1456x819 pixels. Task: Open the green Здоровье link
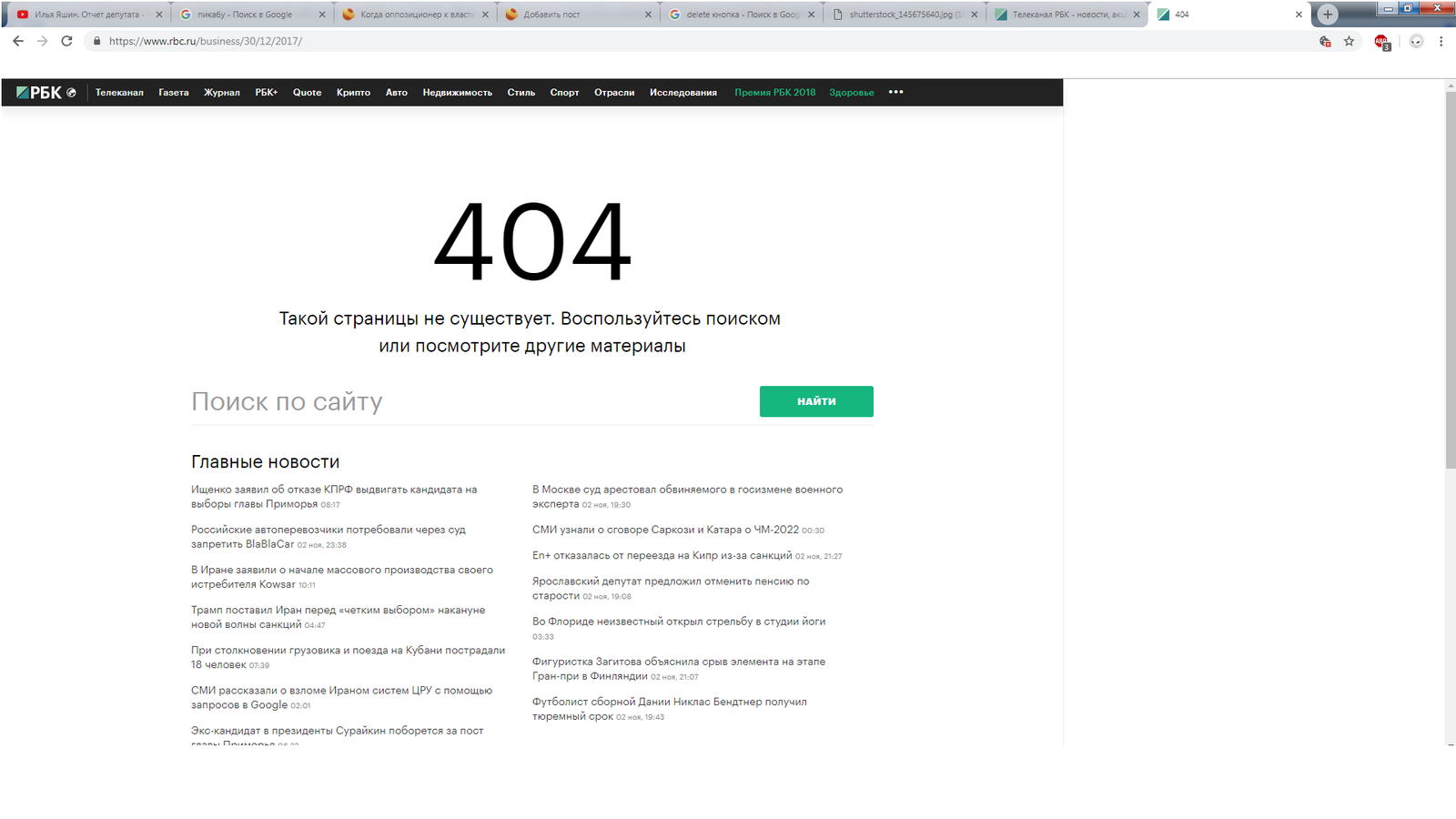coord(852,93)
